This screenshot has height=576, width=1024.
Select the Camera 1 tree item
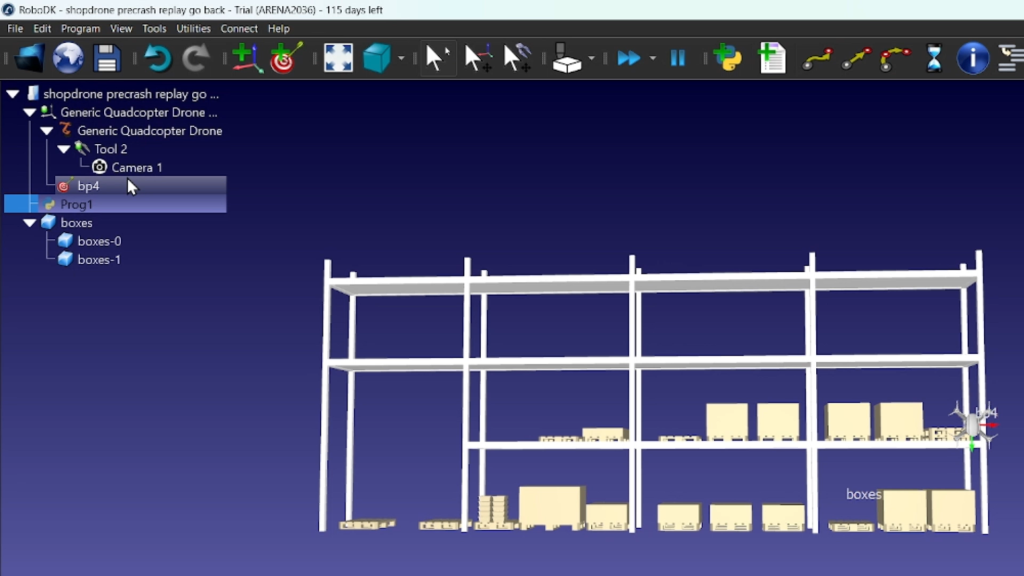tap(136, 167)
